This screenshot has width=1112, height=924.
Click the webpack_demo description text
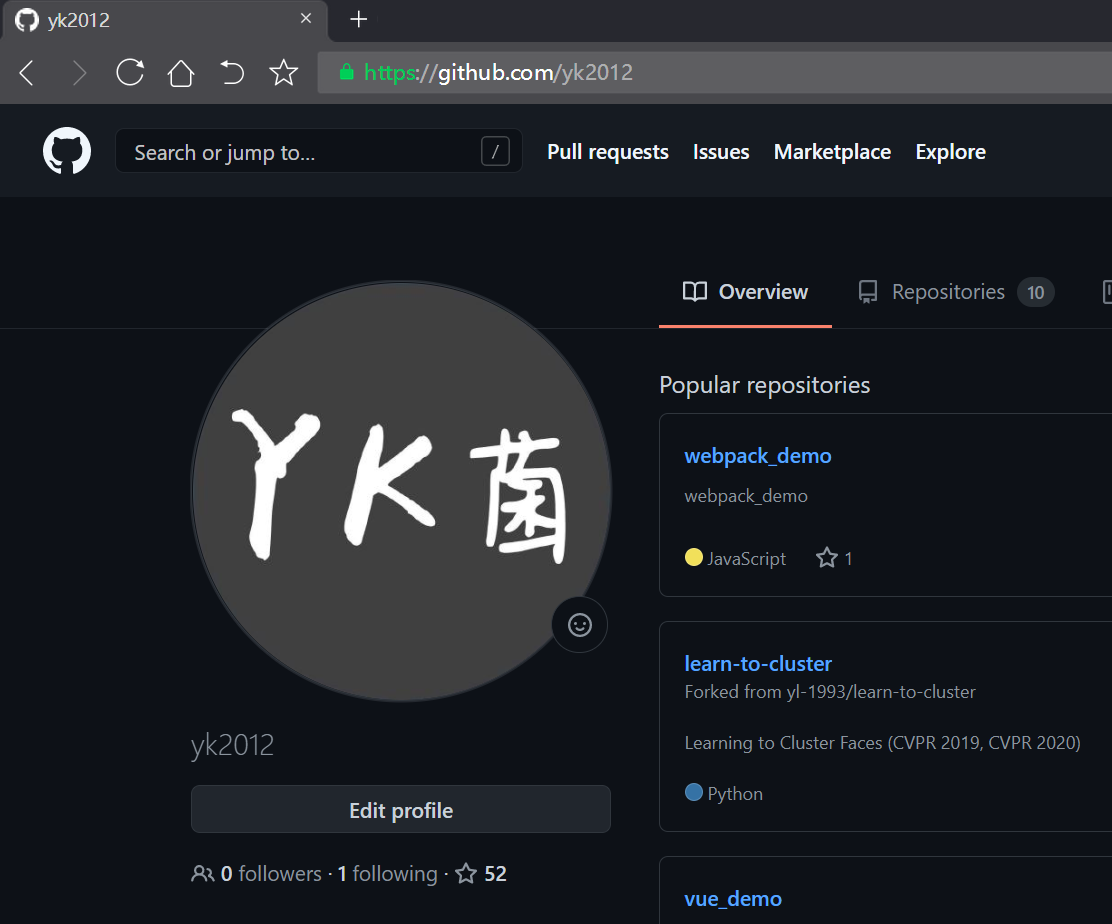click(746, 496)
